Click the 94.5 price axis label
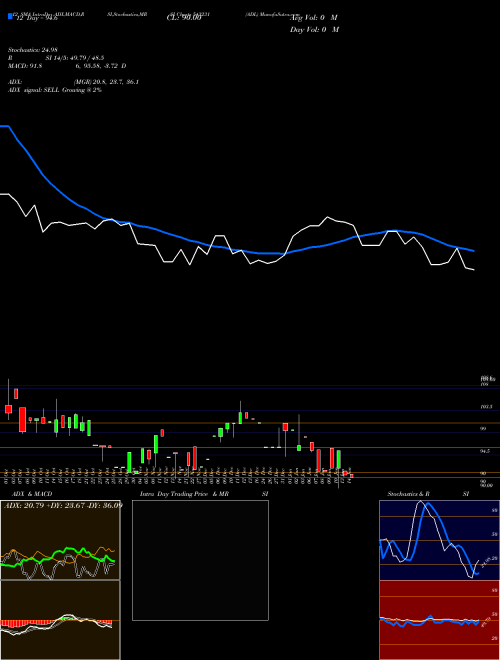 coord(485,451)
